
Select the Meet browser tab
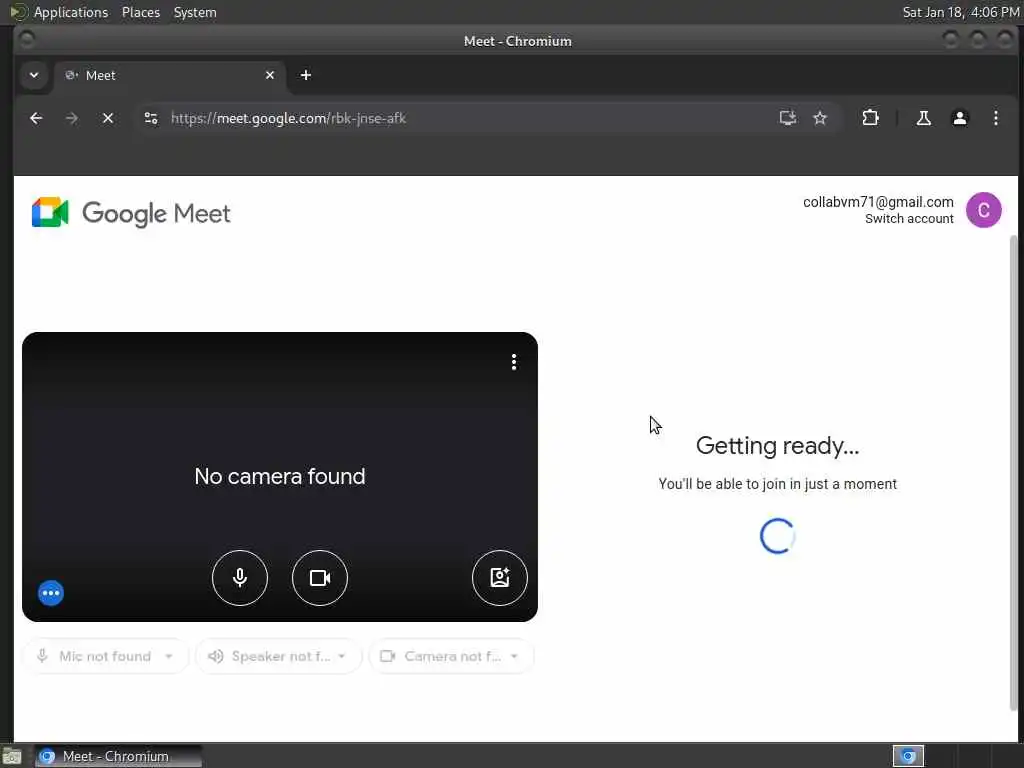click(170, 75)
